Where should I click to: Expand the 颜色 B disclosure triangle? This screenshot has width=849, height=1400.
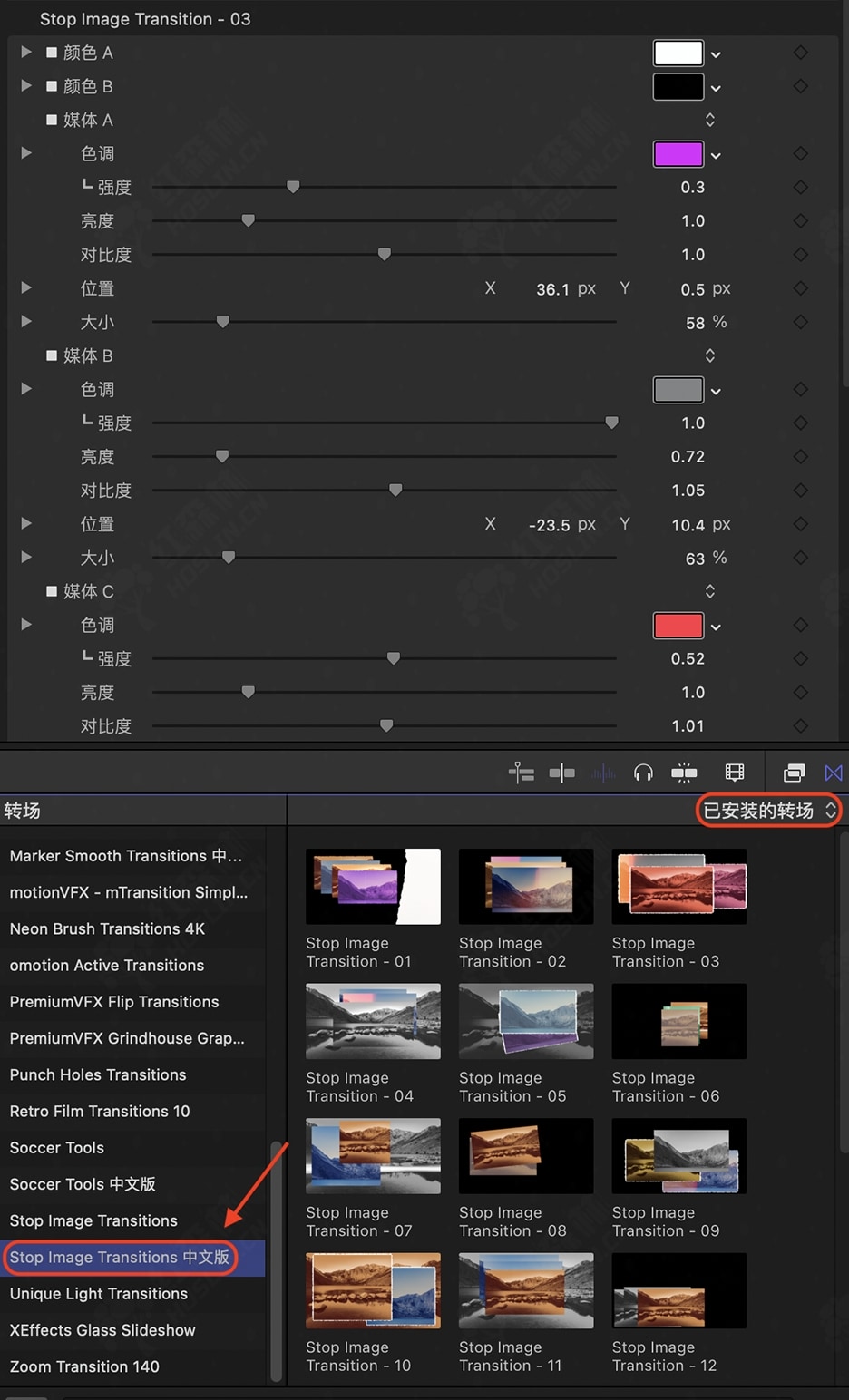tap(26, 86)
